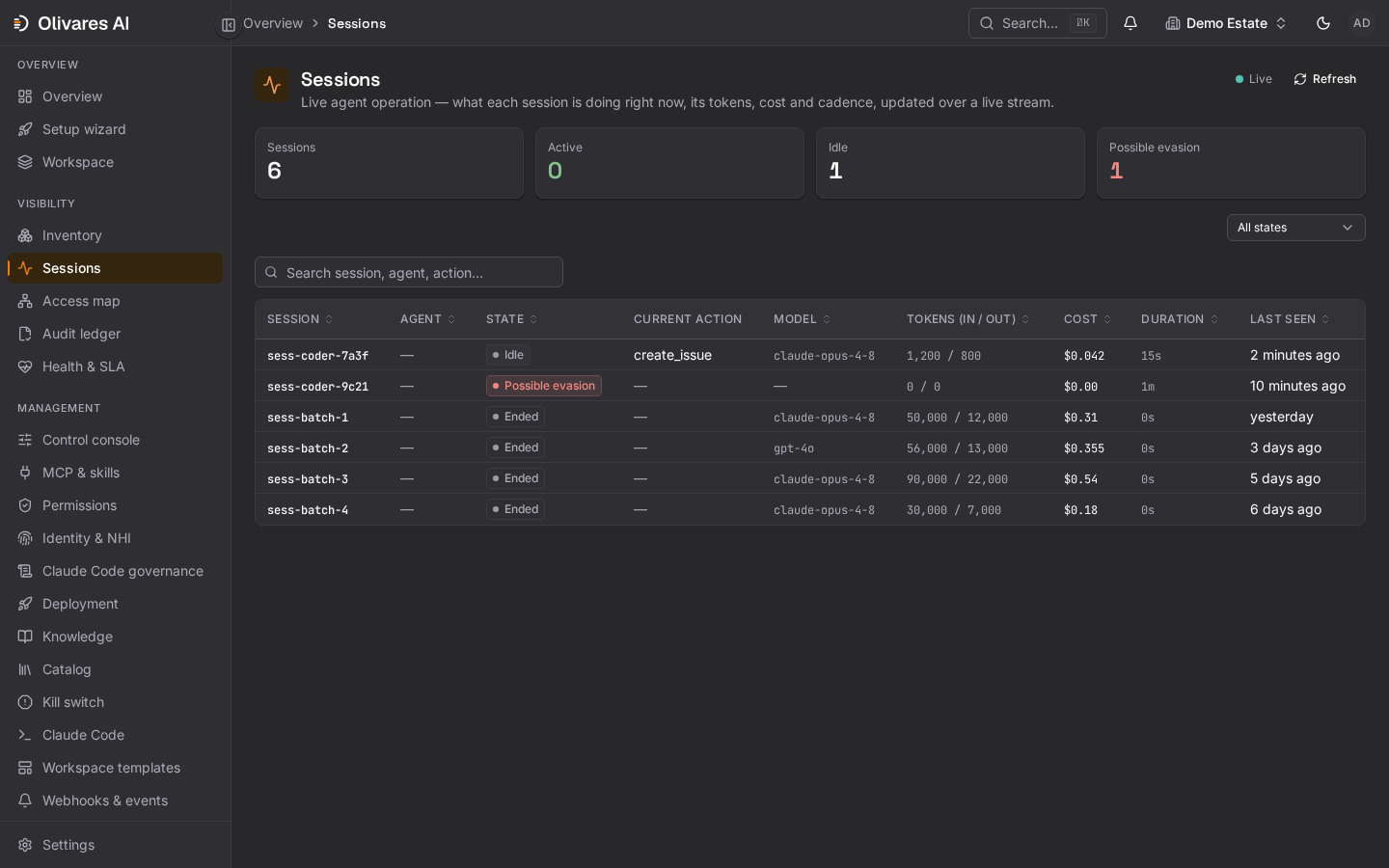The height and width of the screenshot is (868, 1389).
Task: Click the Live status indicator
Action: [1254, 79]
